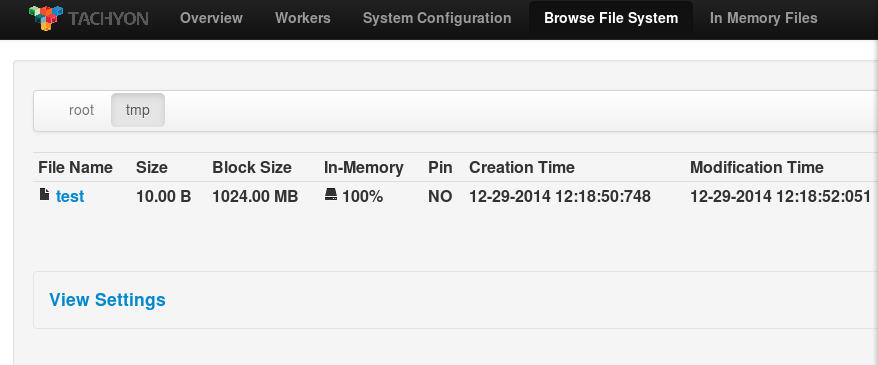The width and height of the screenshot is (878, 365).
Task: Expand the View Settings section
Action: (x=108, y=300)
